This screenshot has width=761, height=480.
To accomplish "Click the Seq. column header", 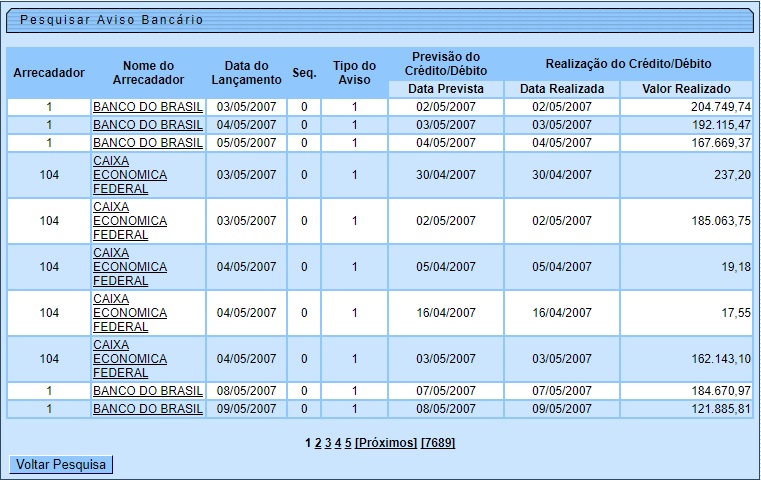I will pyautogui.click(x=304, y=73).
